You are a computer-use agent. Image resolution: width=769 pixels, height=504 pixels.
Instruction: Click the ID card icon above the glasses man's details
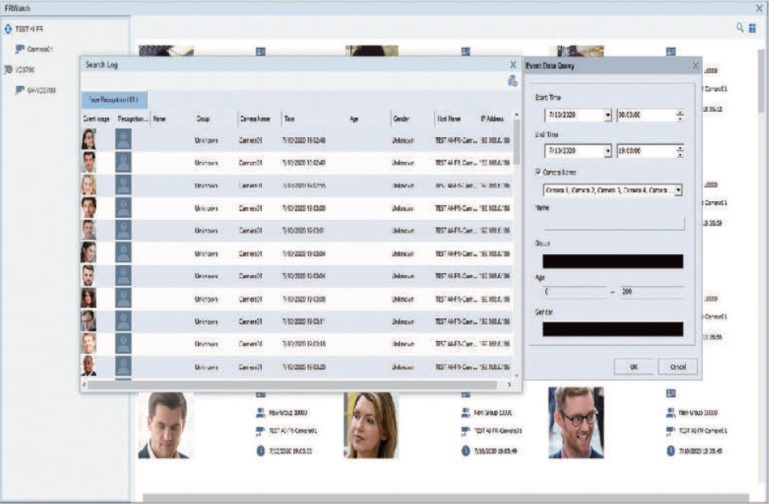coord(670,393)
